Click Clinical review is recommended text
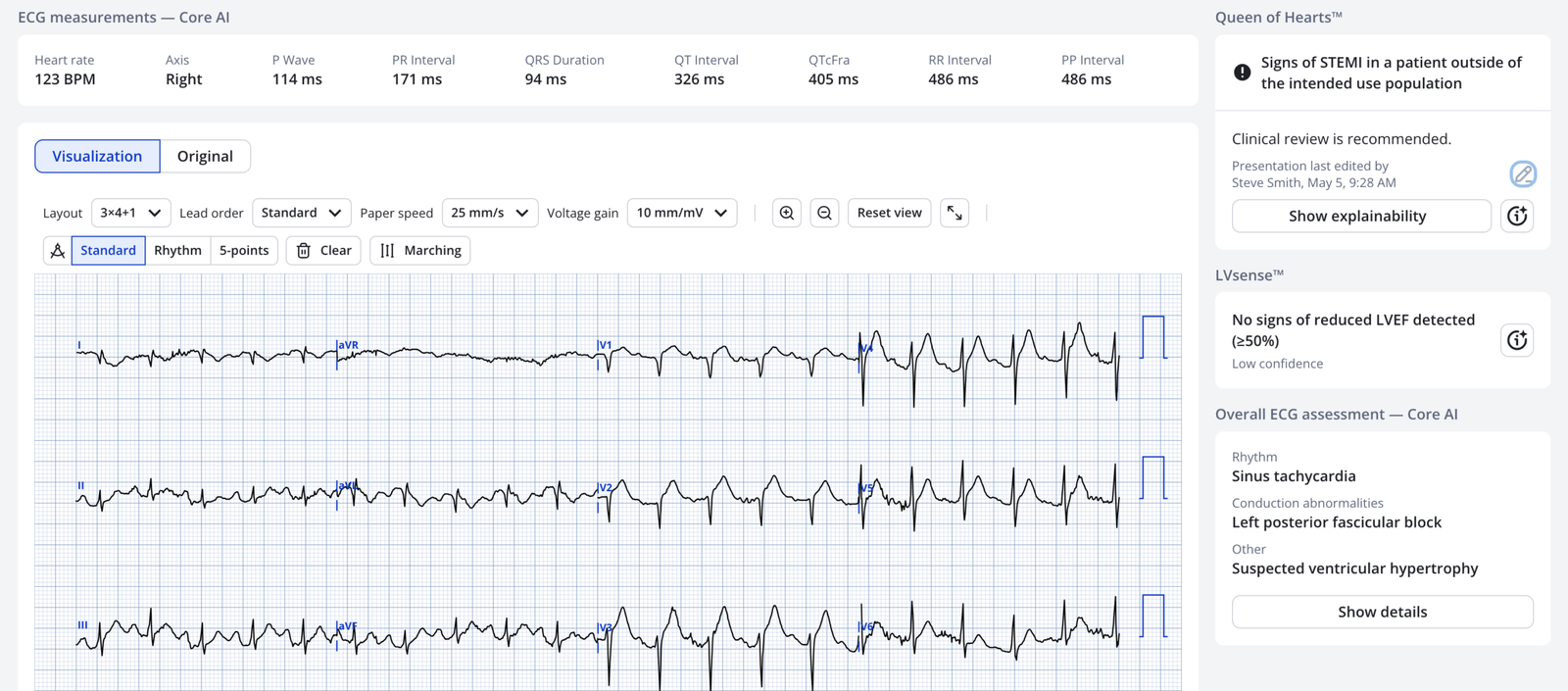Screen dimensions: 1568x691 1342,139
